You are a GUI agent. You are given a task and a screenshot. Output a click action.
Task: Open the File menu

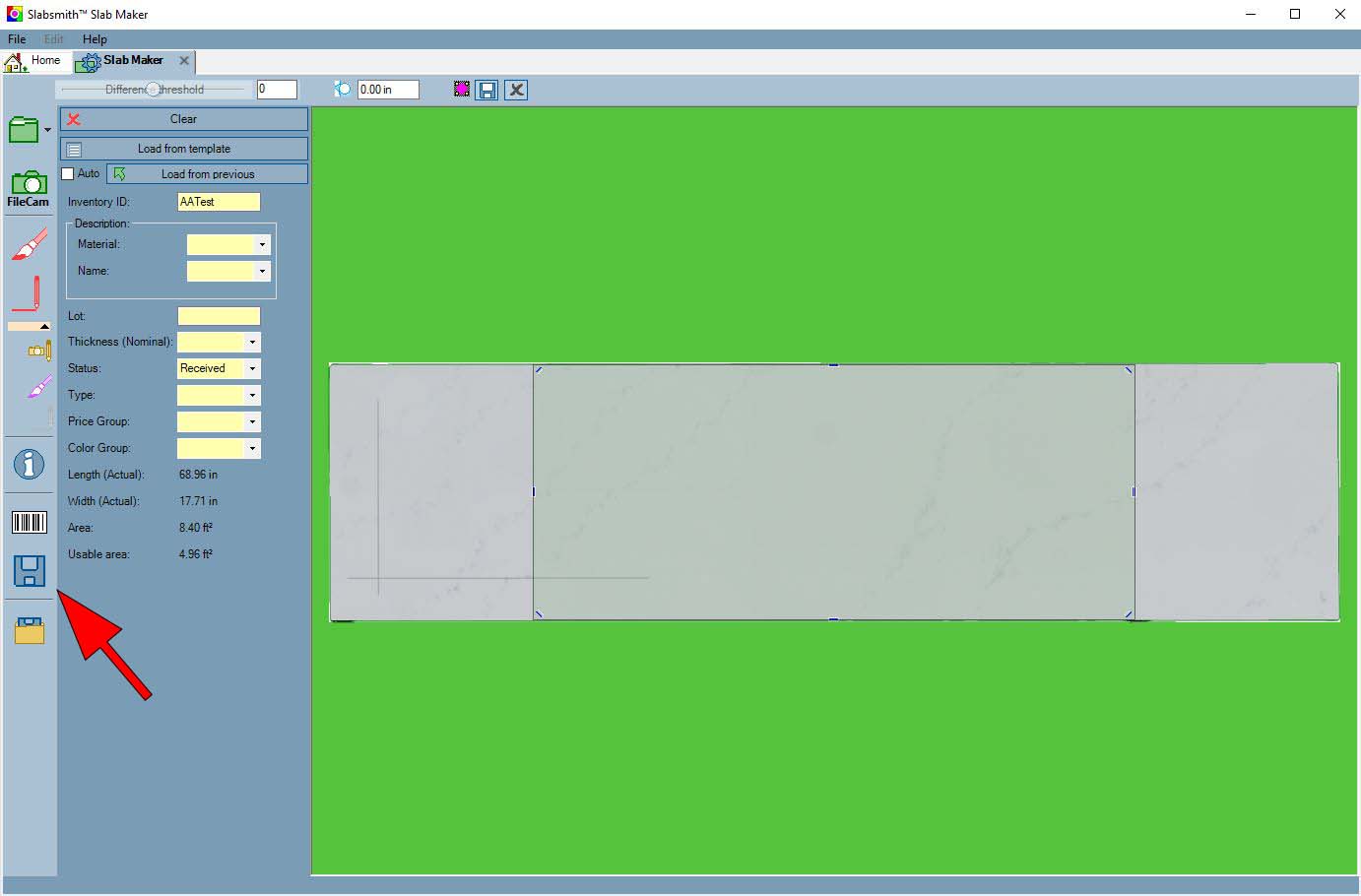tap(17, 39)
